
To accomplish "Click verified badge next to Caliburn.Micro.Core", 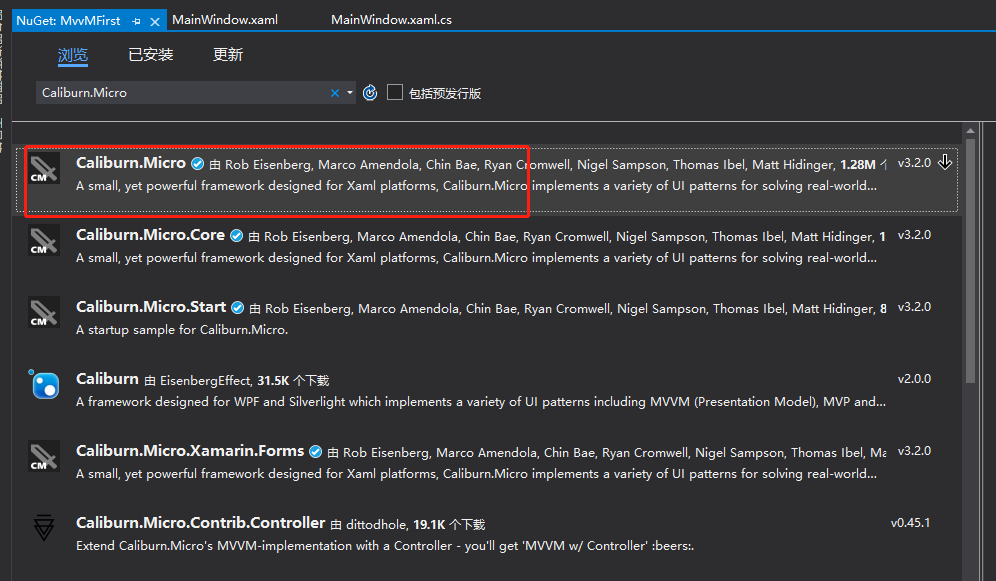I will pyautogui.click(x=236, y=236).
